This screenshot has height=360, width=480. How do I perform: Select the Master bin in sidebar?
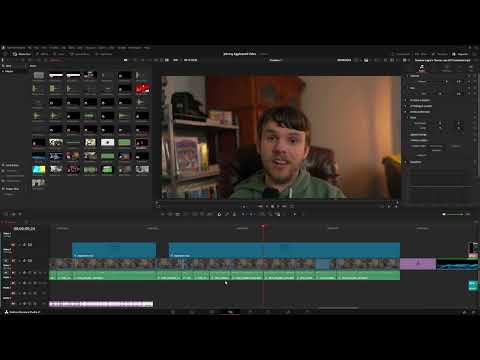tap(9, 71)
